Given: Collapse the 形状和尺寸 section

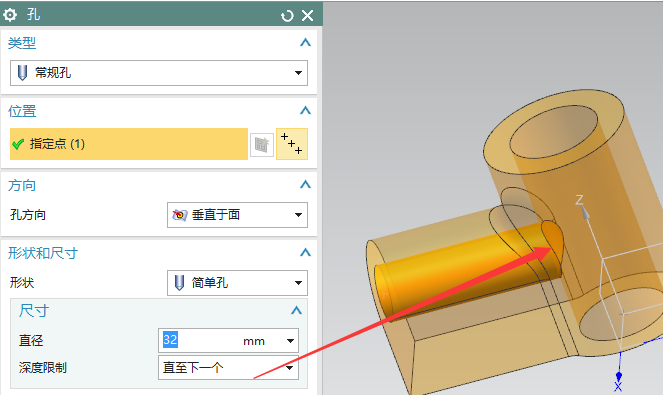Looking at the screenshot, I should 305,253.
